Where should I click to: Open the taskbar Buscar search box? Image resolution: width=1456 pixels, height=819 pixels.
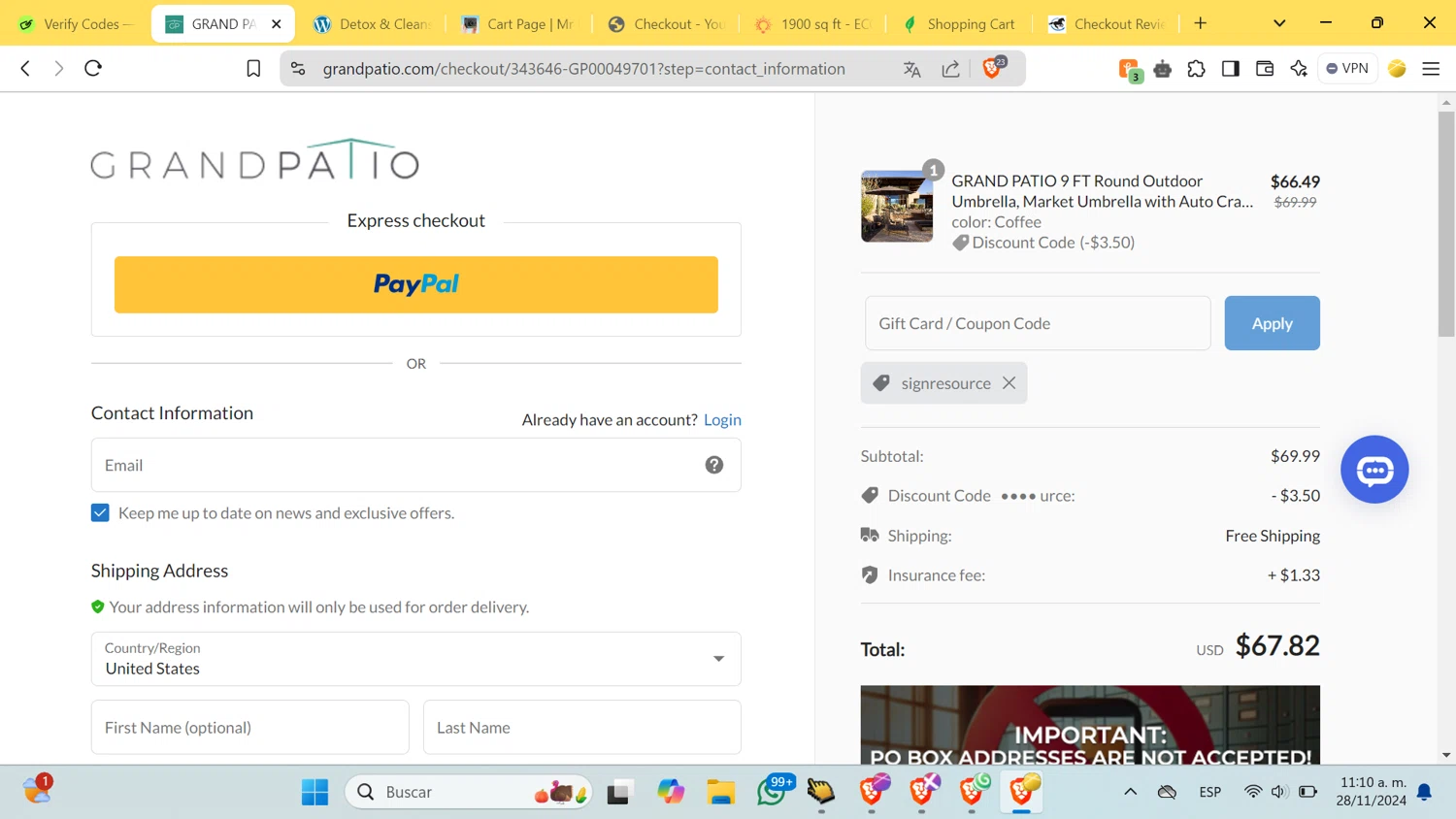[x=469, y=792]
